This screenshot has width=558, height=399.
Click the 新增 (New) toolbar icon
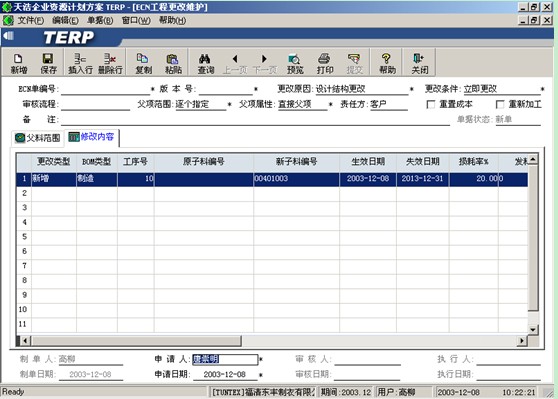[x=19, y=63]
